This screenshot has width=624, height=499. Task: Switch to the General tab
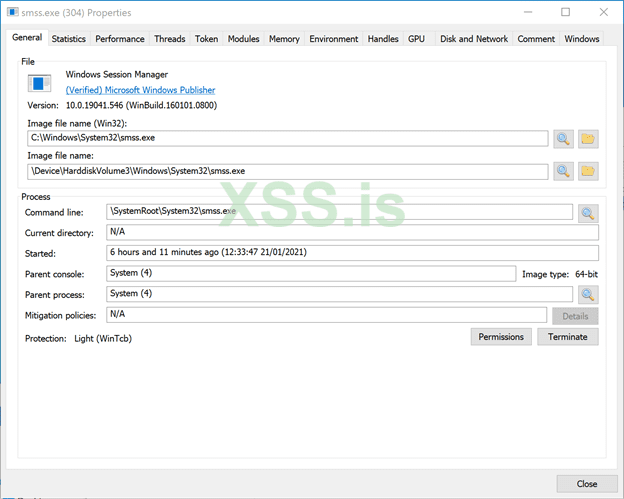point(27,37)
